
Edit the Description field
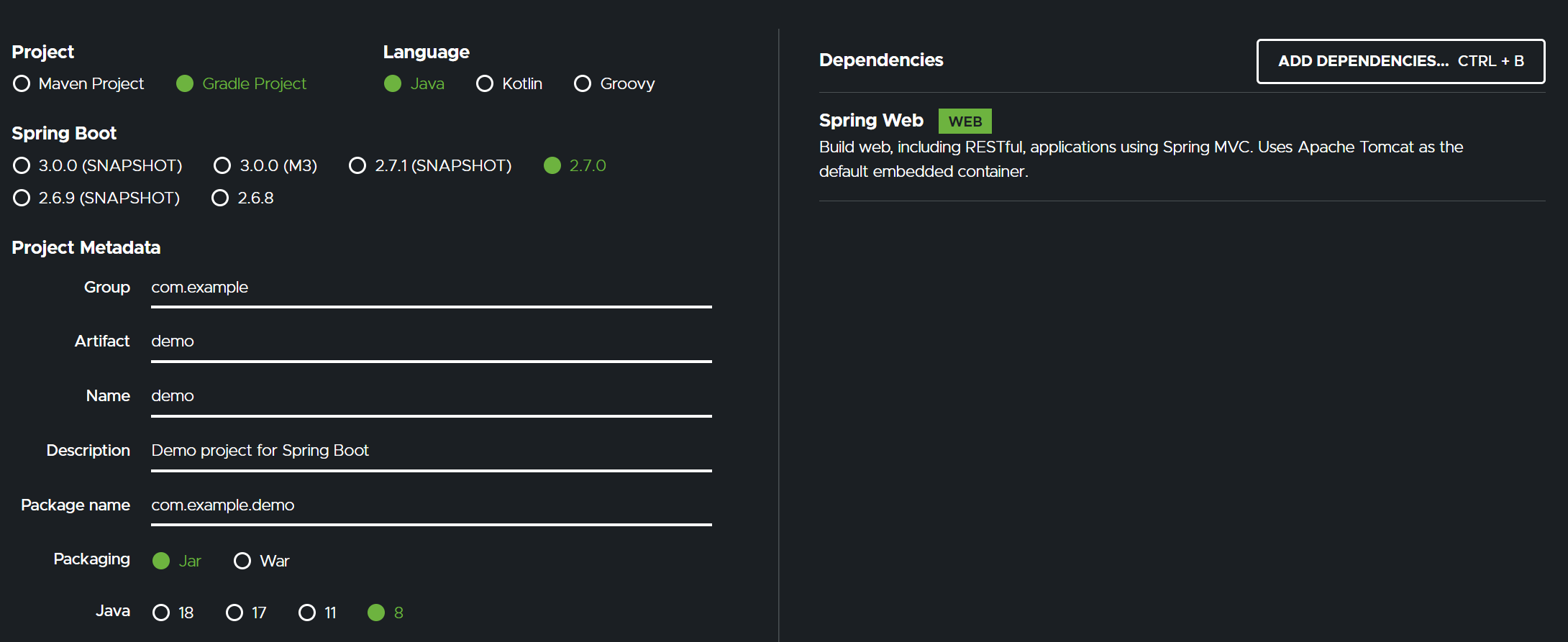click(432, 451)
